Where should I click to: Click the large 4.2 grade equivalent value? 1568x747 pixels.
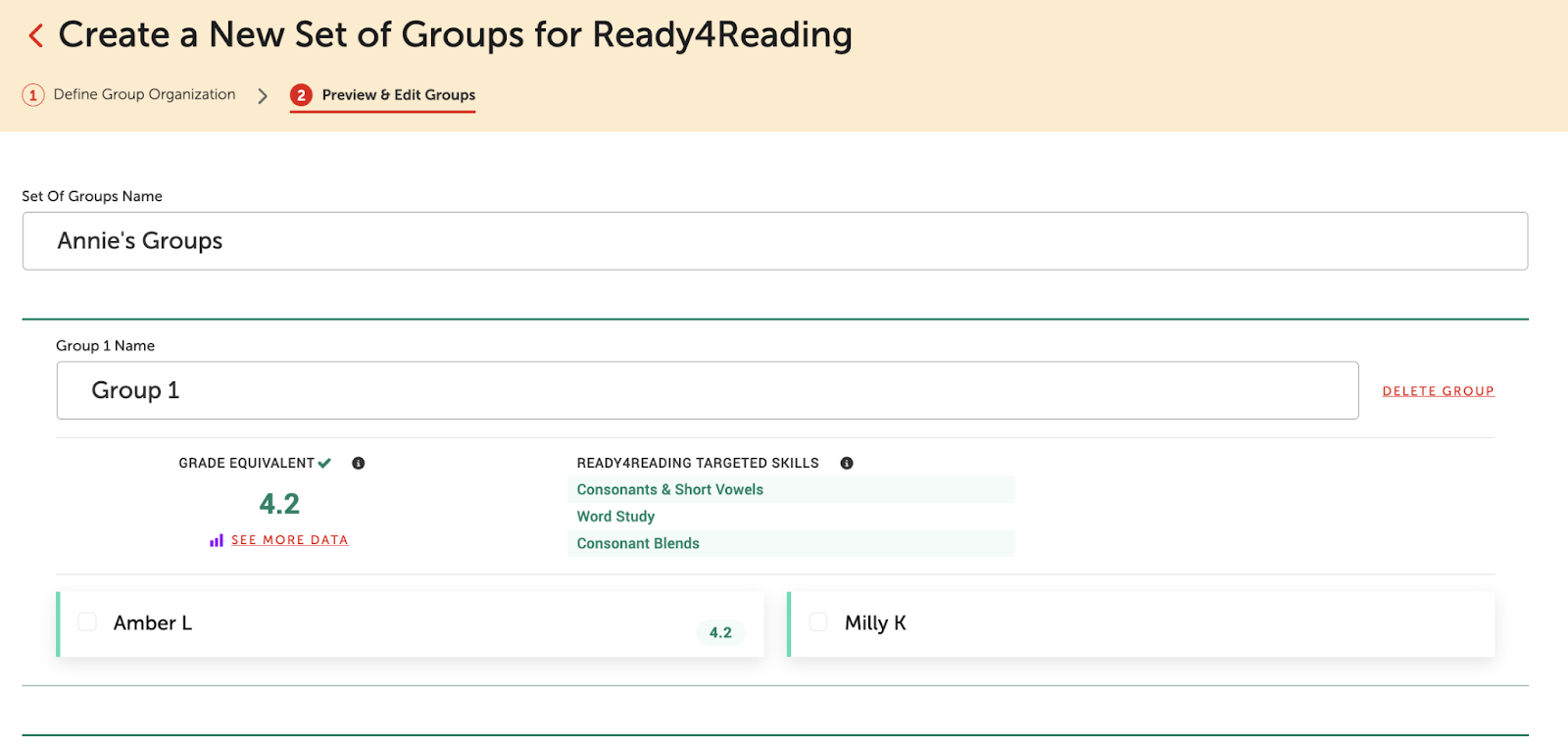[279, 504]
